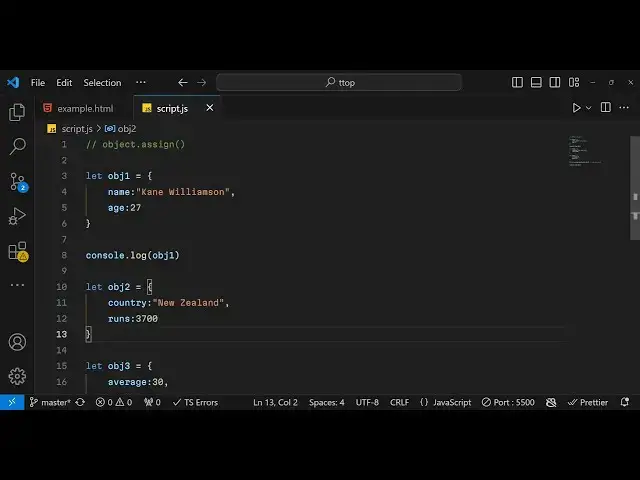Open Run and Debug view
The image size is (640, 480).
[17, 216]
